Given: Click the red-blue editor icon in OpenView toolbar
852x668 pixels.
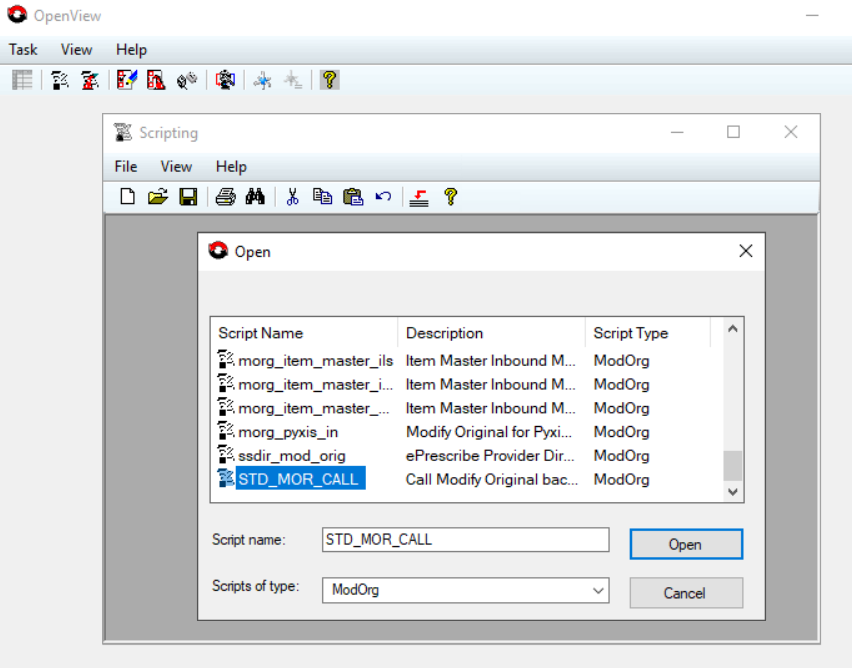Looking at the screenshot, I should point(127,80).
